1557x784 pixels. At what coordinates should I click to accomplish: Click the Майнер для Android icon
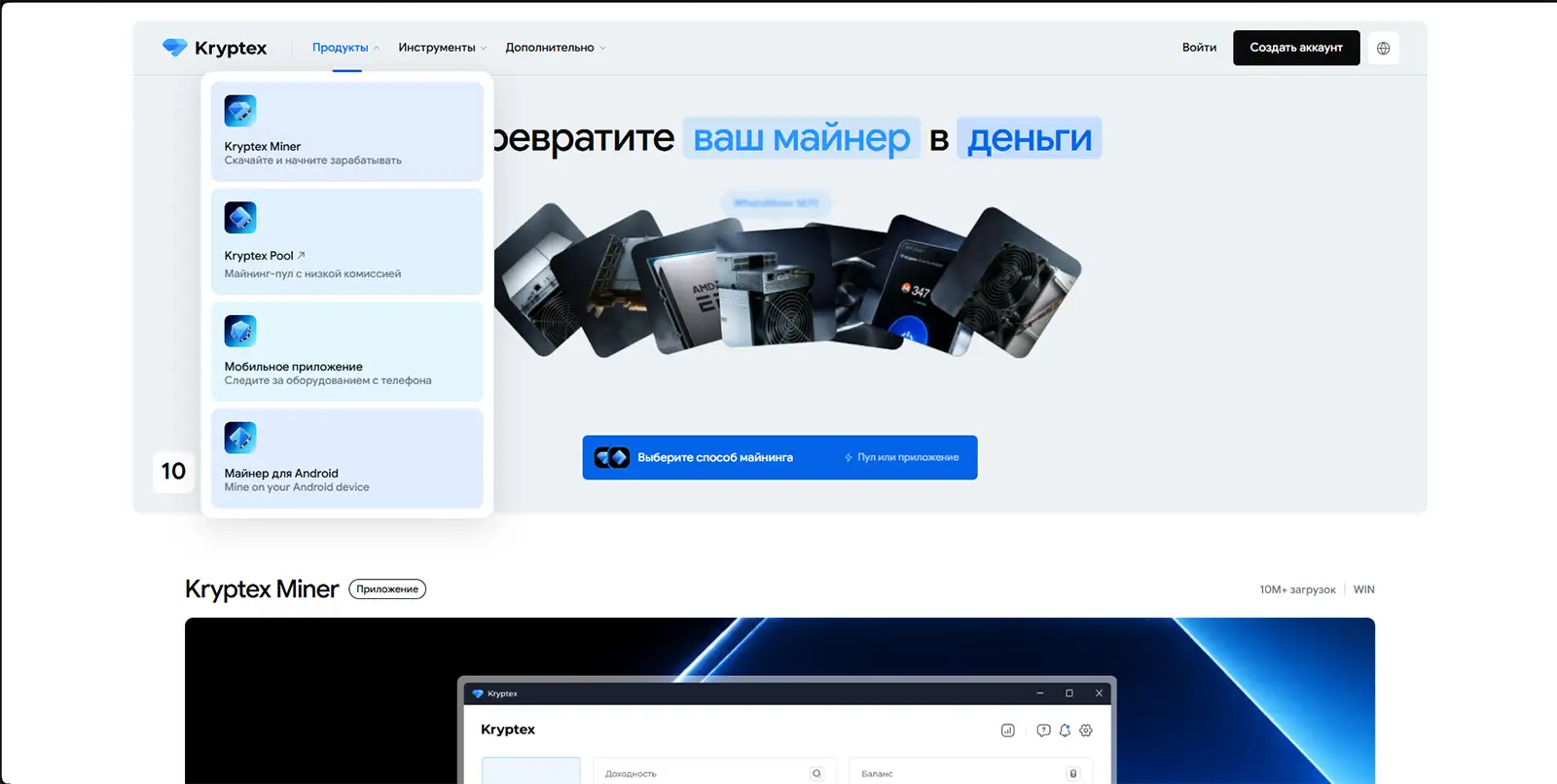(x=240, y=438)
